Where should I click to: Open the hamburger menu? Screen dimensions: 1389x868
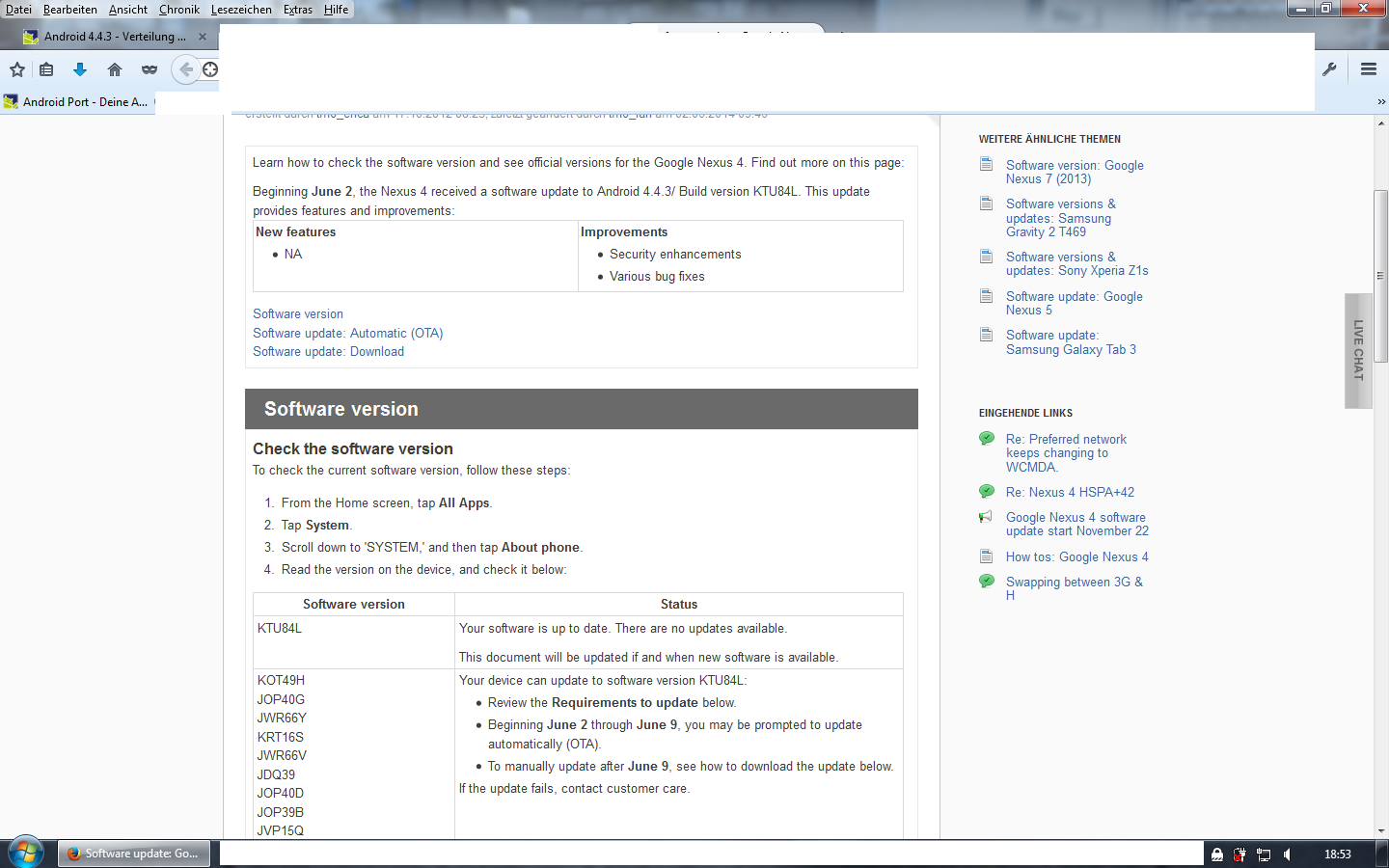1368,69
